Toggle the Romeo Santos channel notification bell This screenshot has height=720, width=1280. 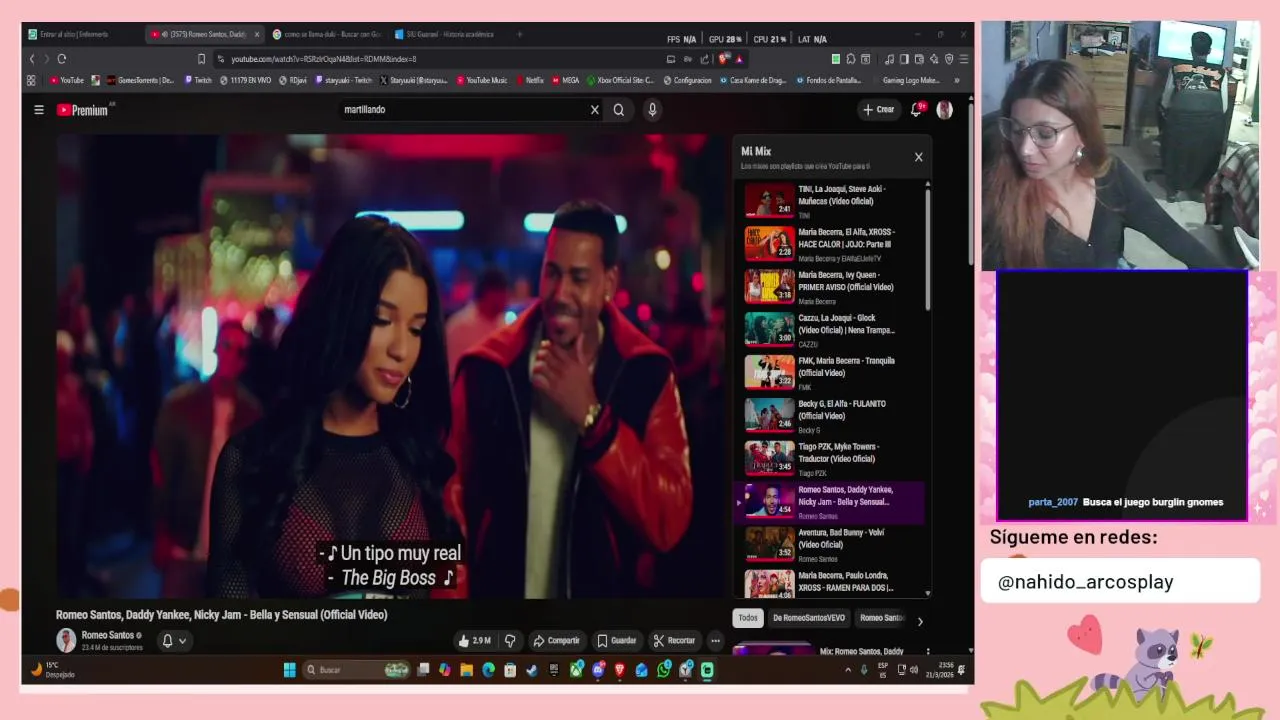(174, 641)
